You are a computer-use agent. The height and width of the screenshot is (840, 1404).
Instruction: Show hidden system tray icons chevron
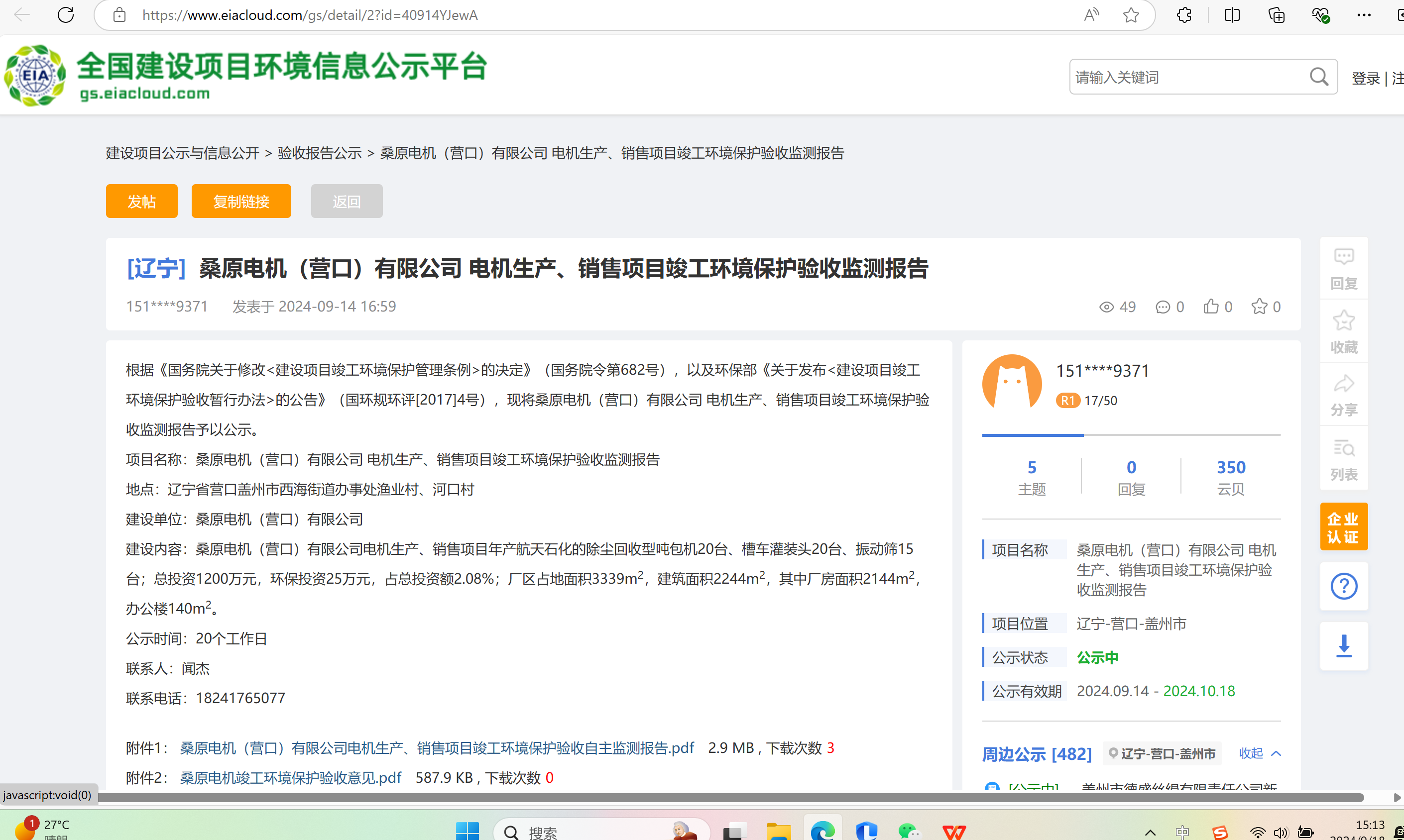(1150, 832)
